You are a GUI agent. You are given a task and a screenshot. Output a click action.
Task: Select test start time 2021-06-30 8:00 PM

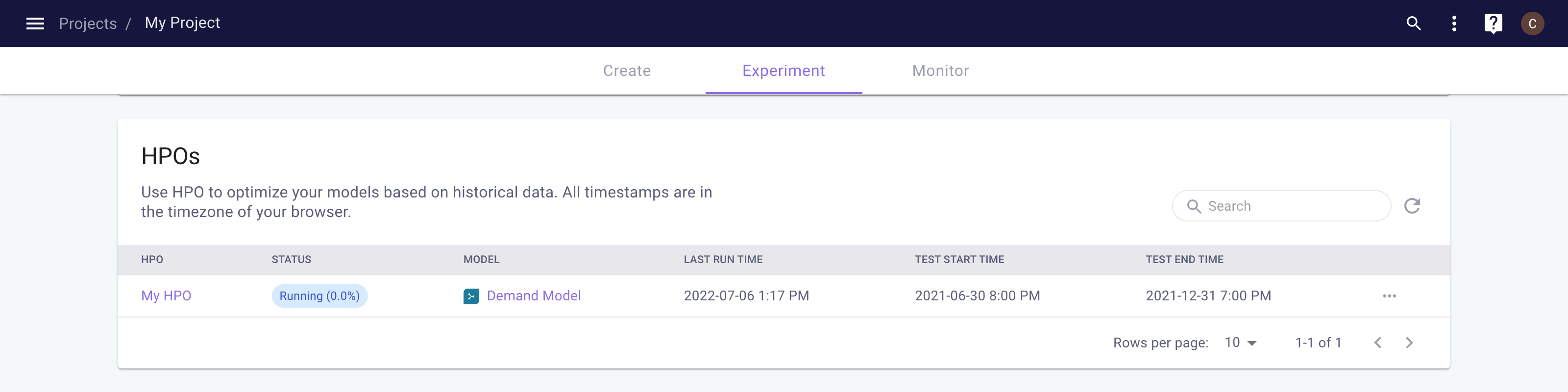tap(977, 296)
